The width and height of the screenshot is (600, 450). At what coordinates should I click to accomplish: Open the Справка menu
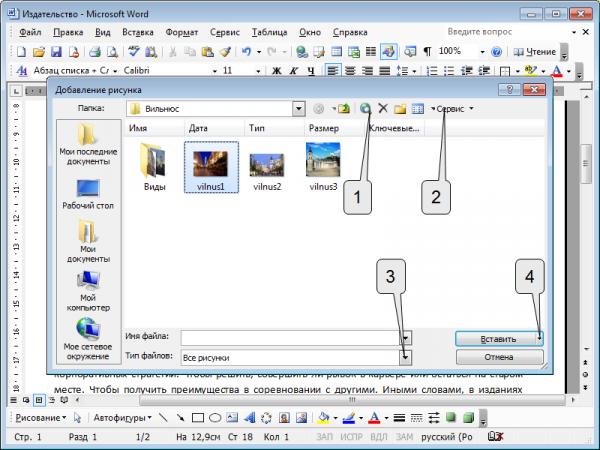click(350, 32)
